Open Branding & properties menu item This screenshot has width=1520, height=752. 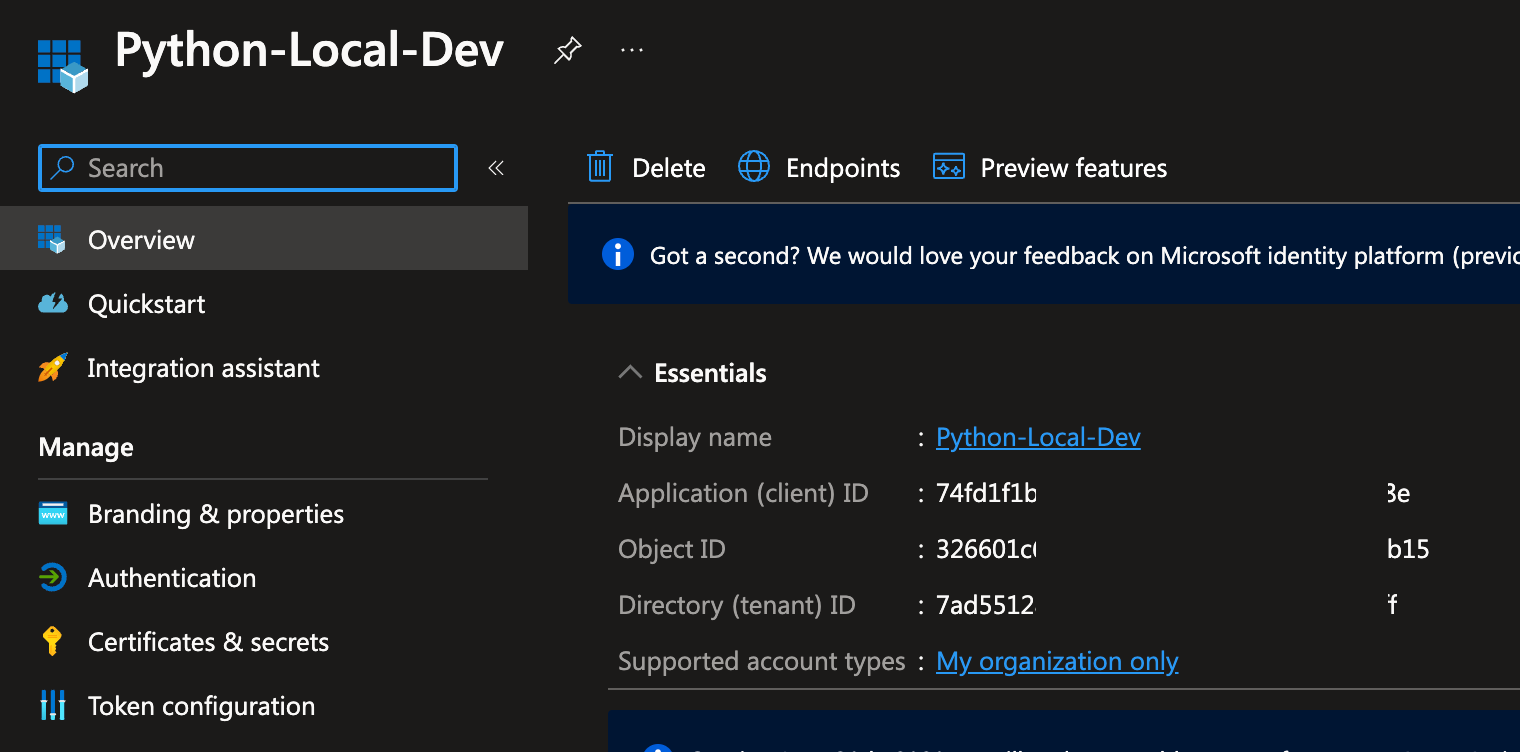click(215, 514)
